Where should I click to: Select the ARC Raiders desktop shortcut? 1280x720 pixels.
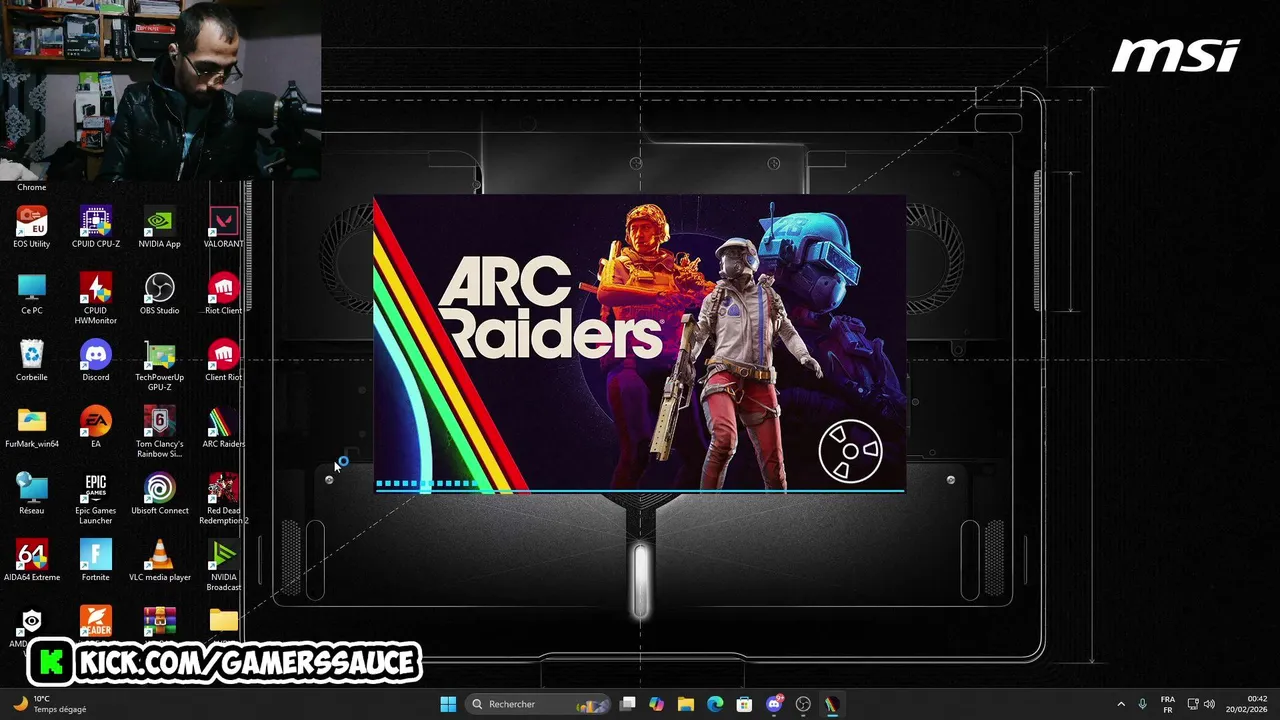223,427
